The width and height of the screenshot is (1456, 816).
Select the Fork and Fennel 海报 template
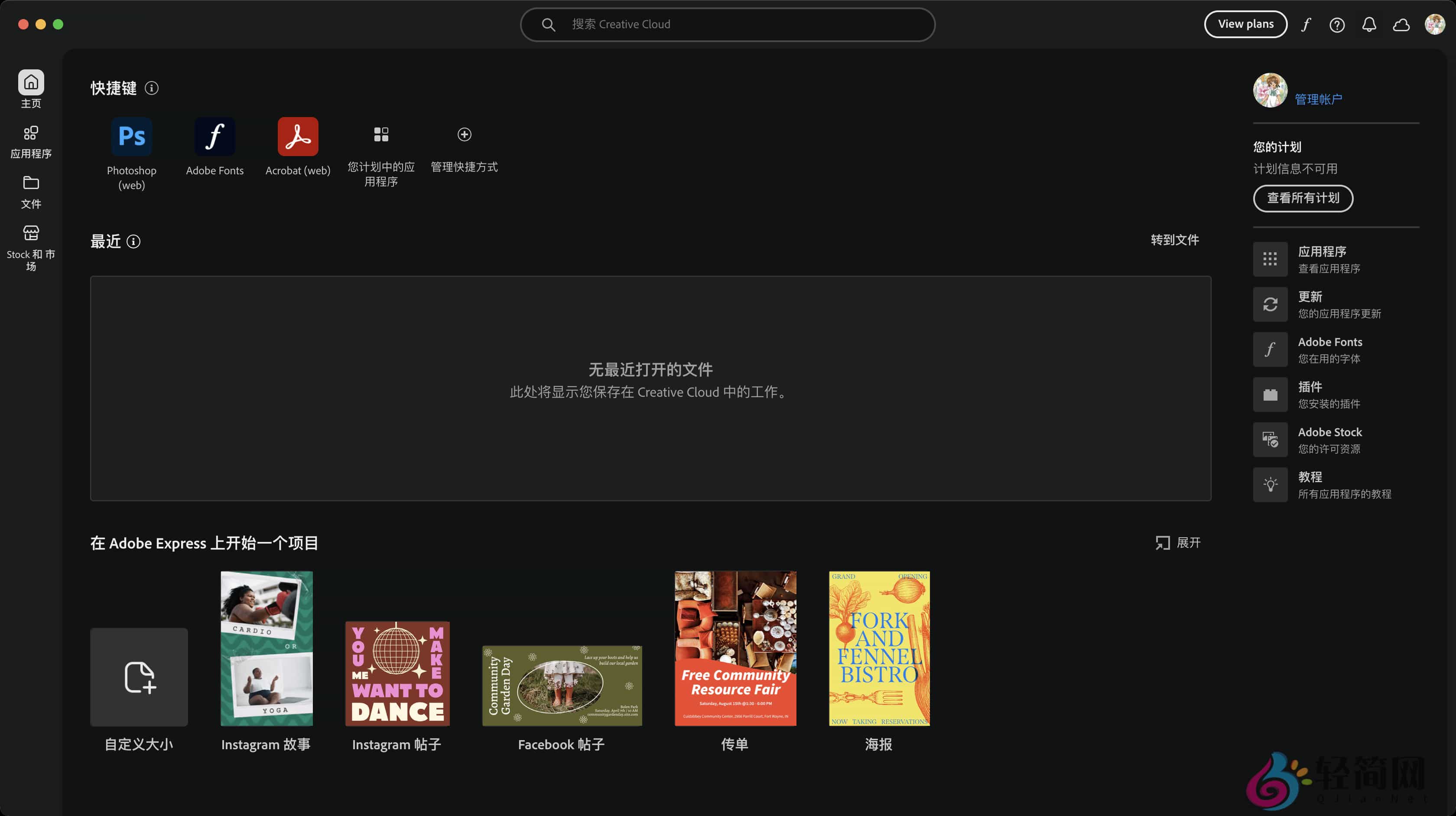878,649
